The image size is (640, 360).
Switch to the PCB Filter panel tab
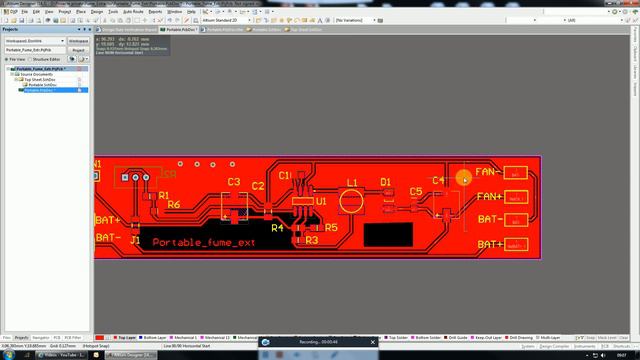(73, 338)
